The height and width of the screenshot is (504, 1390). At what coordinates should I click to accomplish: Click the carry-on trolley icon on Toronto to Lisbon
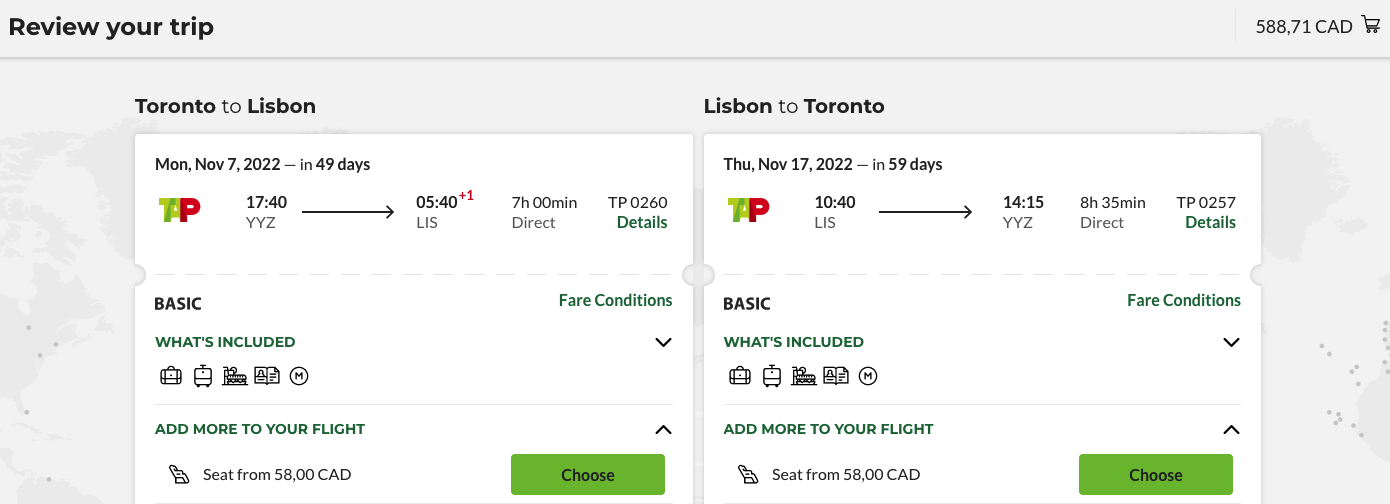tap(203, 376)
